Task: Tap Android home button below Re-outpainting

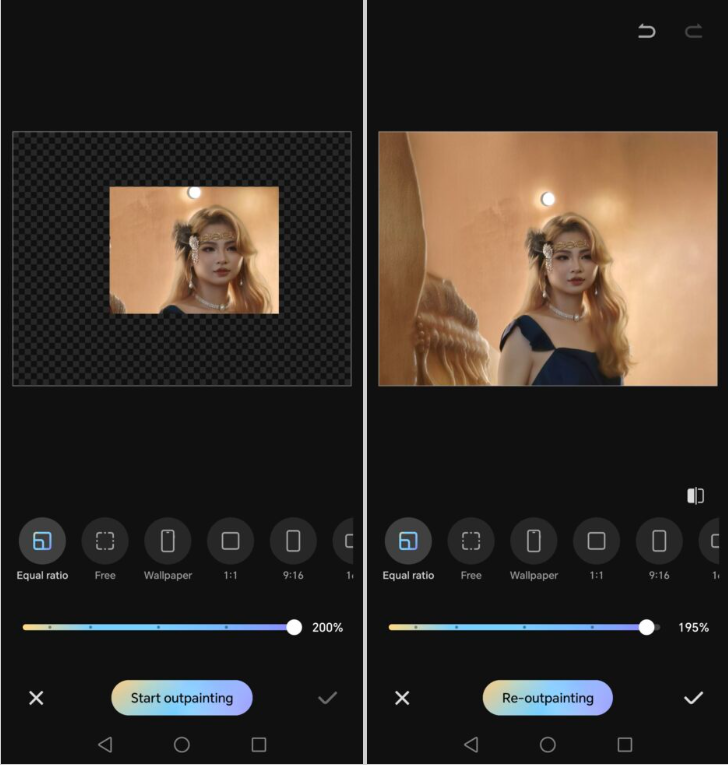Action: pos(548,744)
